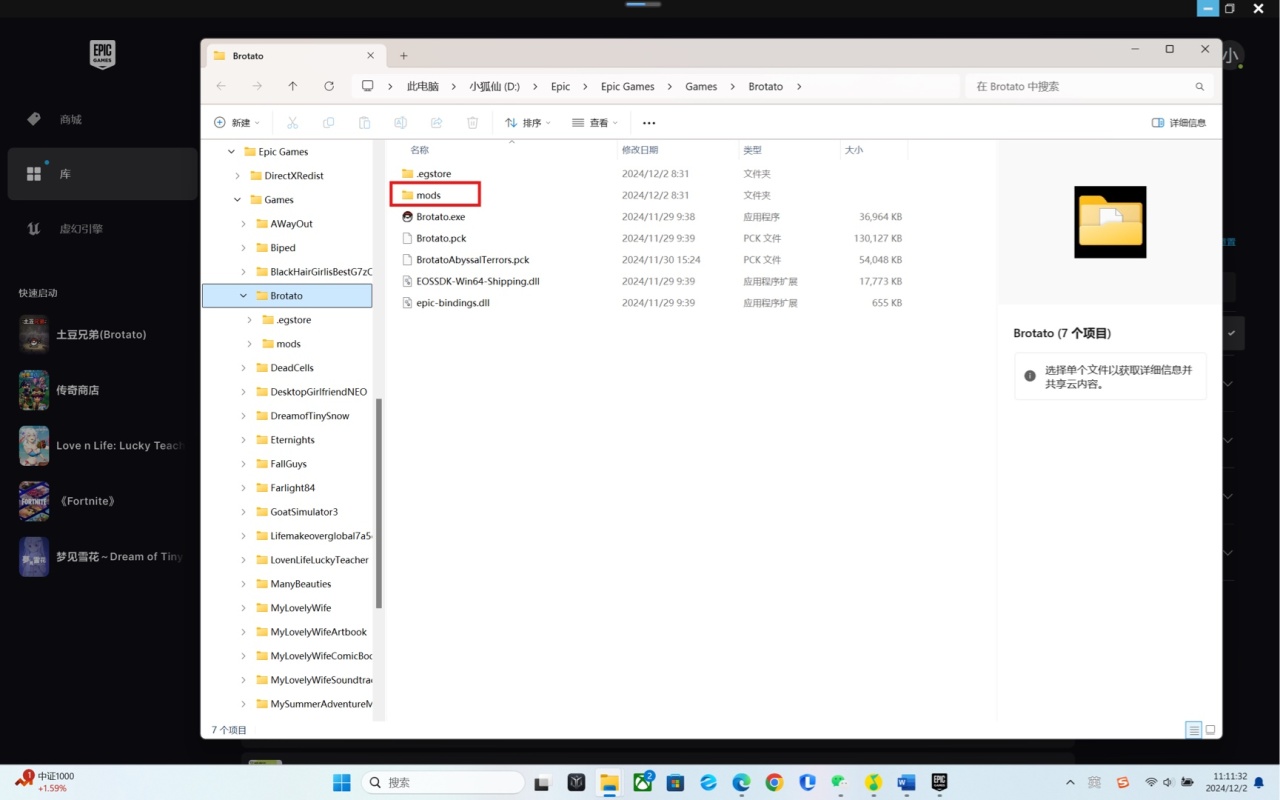The width and height of the screenshot is (1280, 800).
Task: Expand the DeadCells tree node
Action: pyautogui.click(x=243, y=368)
